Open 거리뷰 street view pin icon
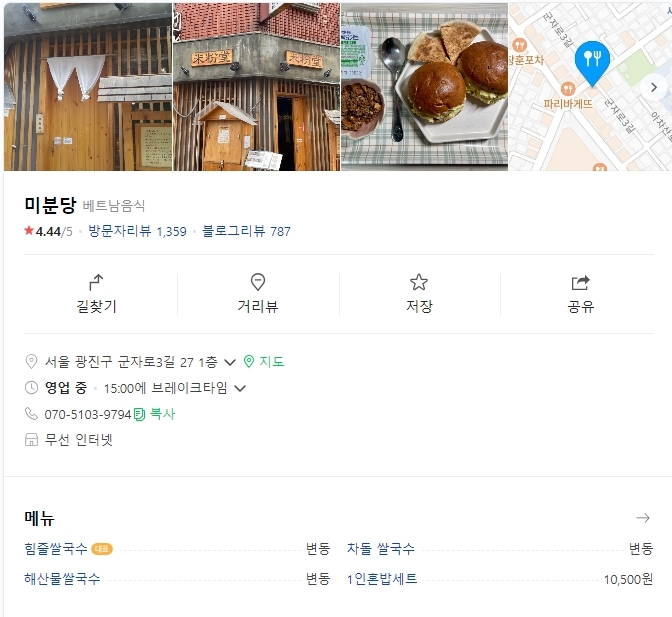 (258, 282)
